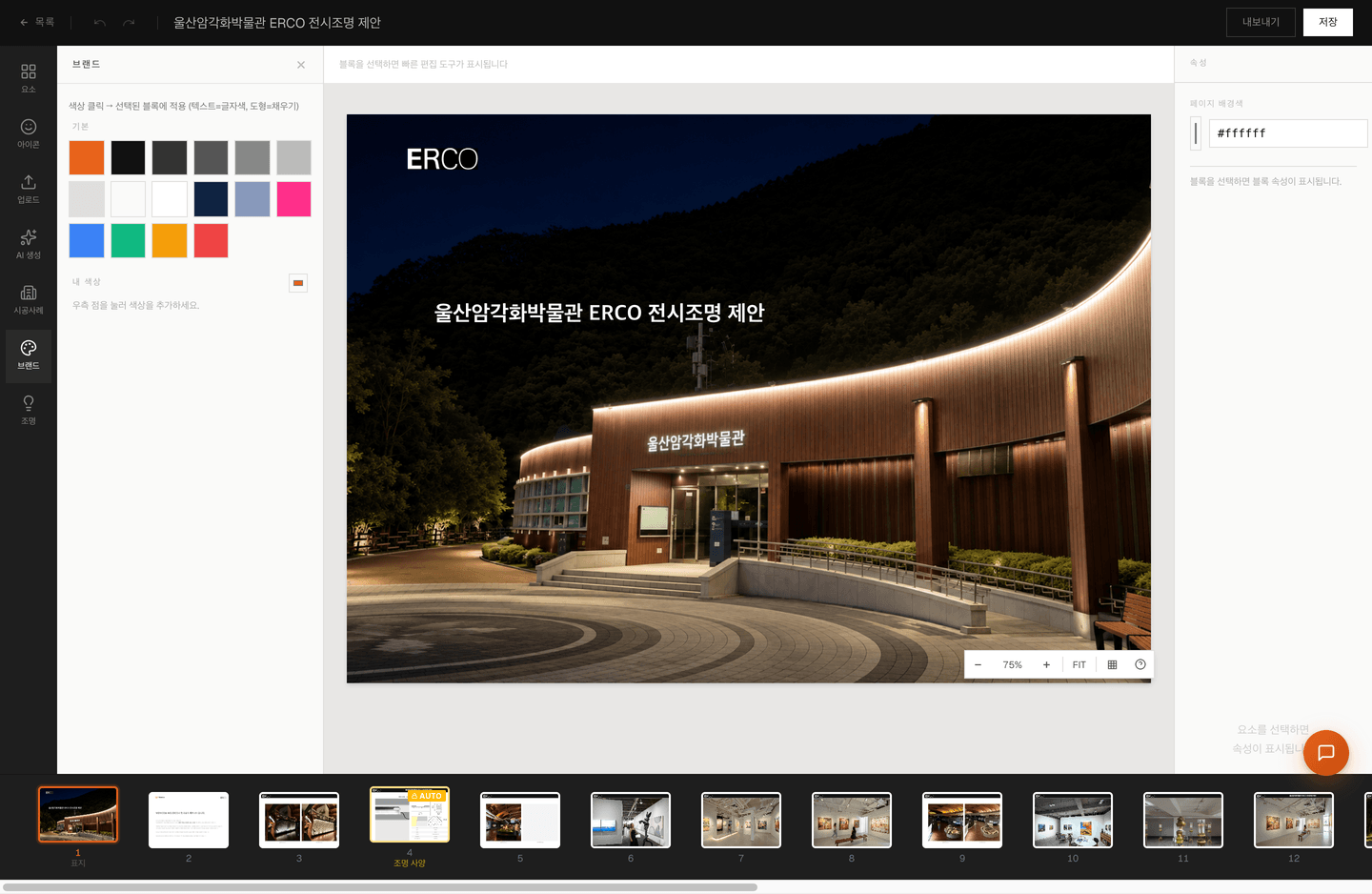Click the horizontal page strip scrollbar
The width and height of the screenshot is (1372, 894).
click(x=379, y=887)
